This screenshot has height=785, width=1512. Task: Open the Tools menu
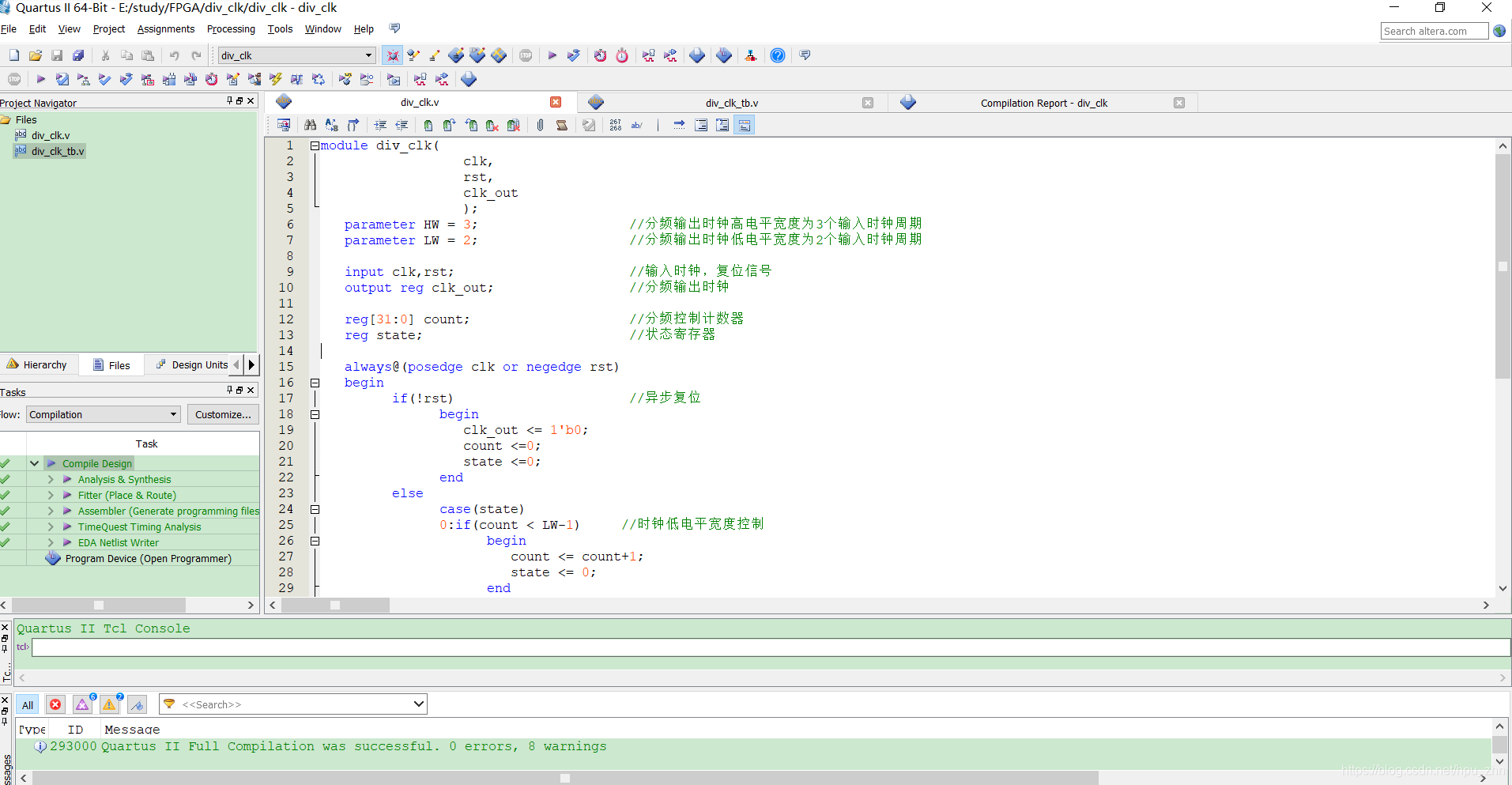[x=280, y=29]
